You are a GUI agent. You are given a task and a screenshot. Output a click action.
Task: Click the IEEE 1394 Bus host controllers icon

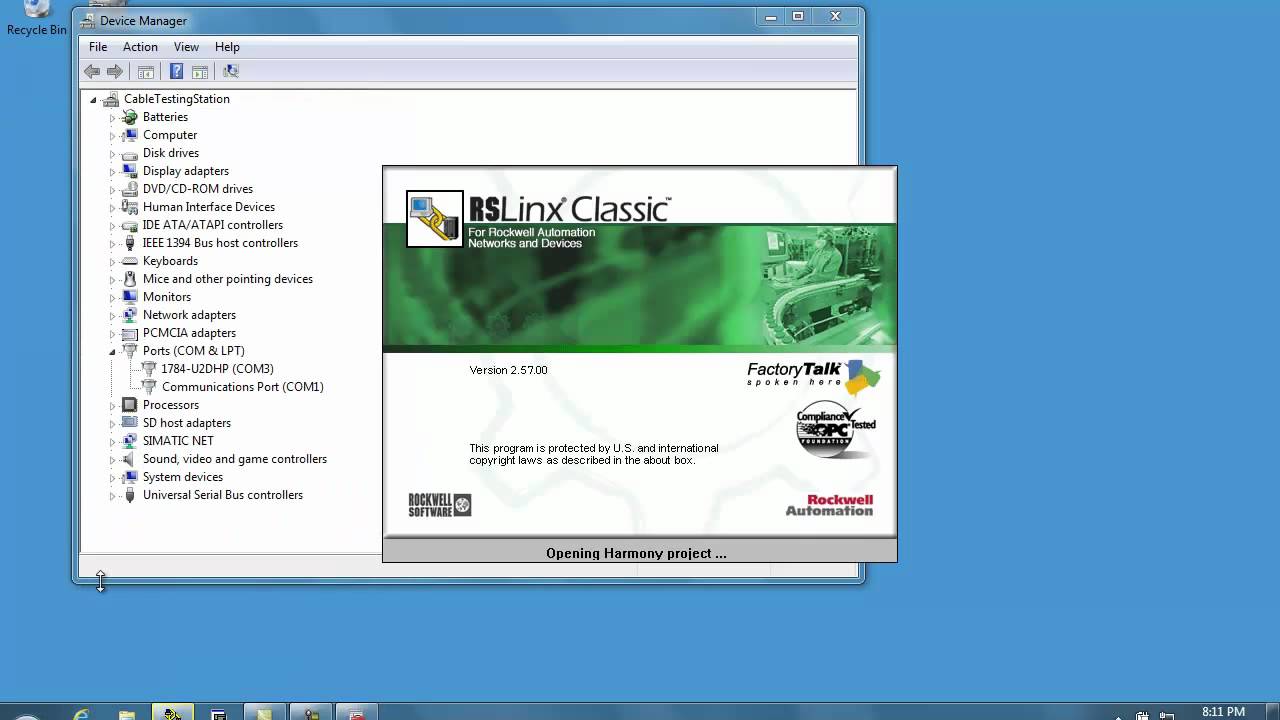(129, 243)
